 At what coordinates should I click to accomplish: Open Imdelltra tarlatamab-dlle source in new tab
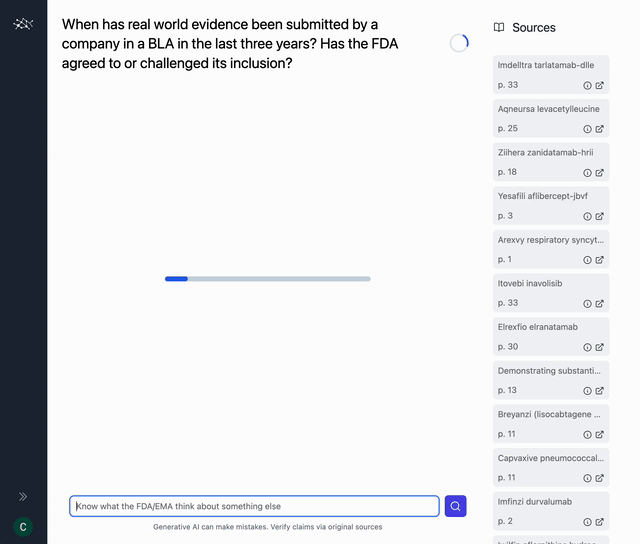tap(600, 85)
